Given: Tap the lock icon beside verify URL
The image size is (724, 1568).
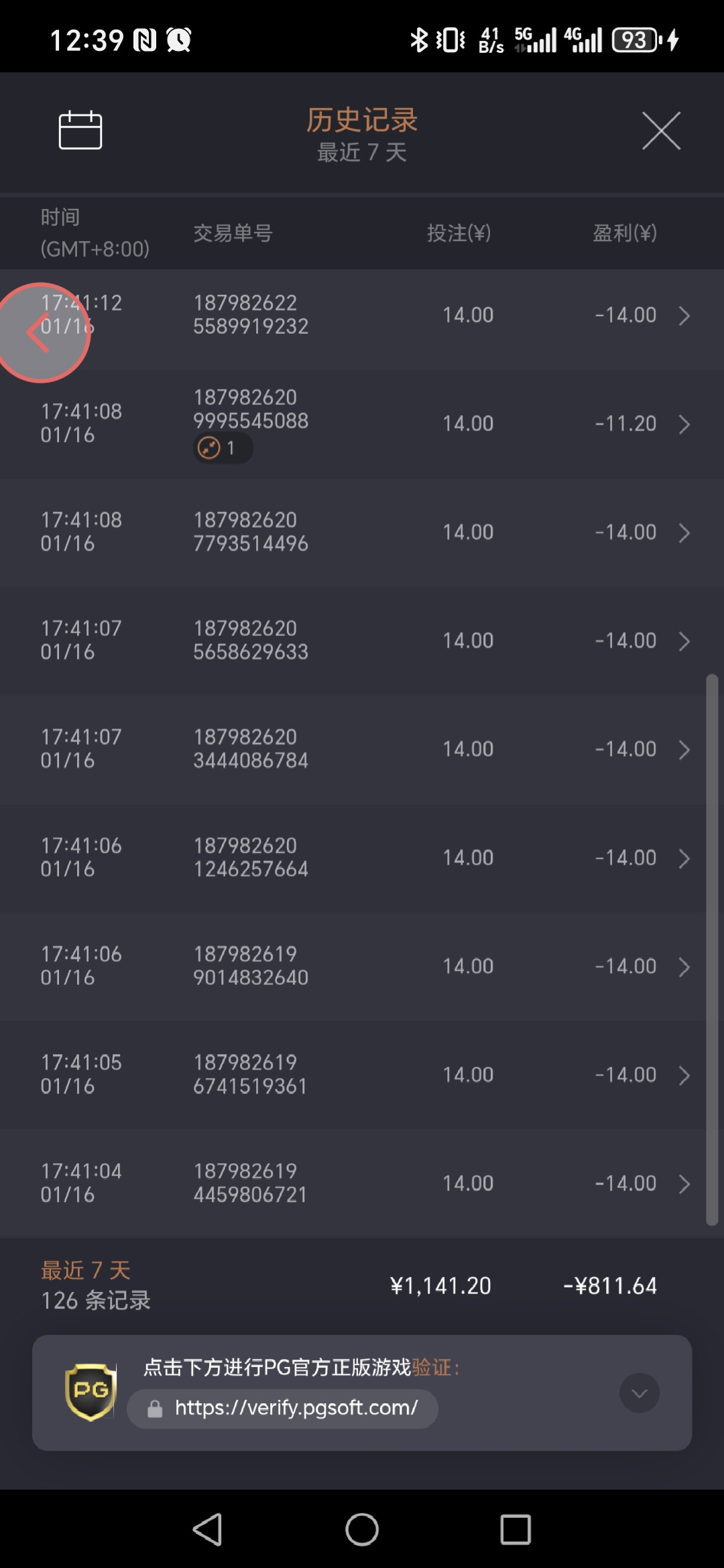Looking at the screenshot, I should click(x=155, y=1409).
